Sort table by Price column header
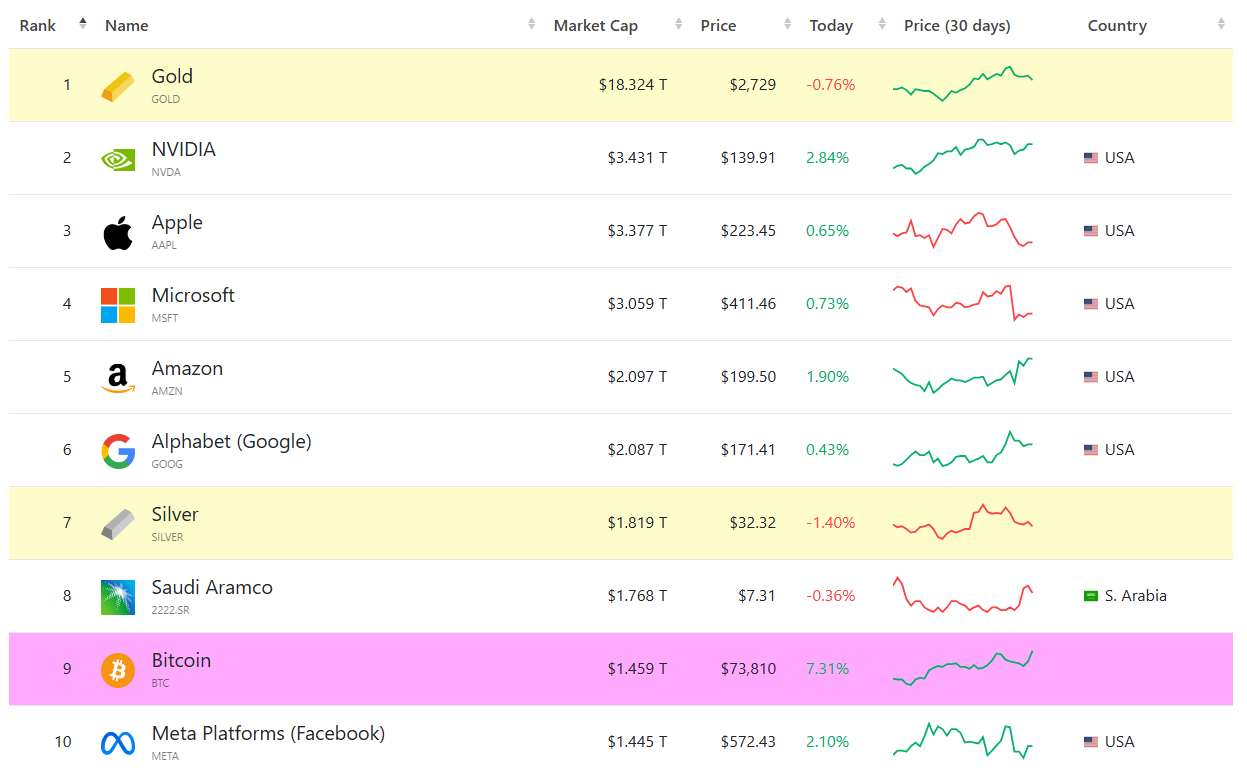The image size is (1247, 776). 718,26
